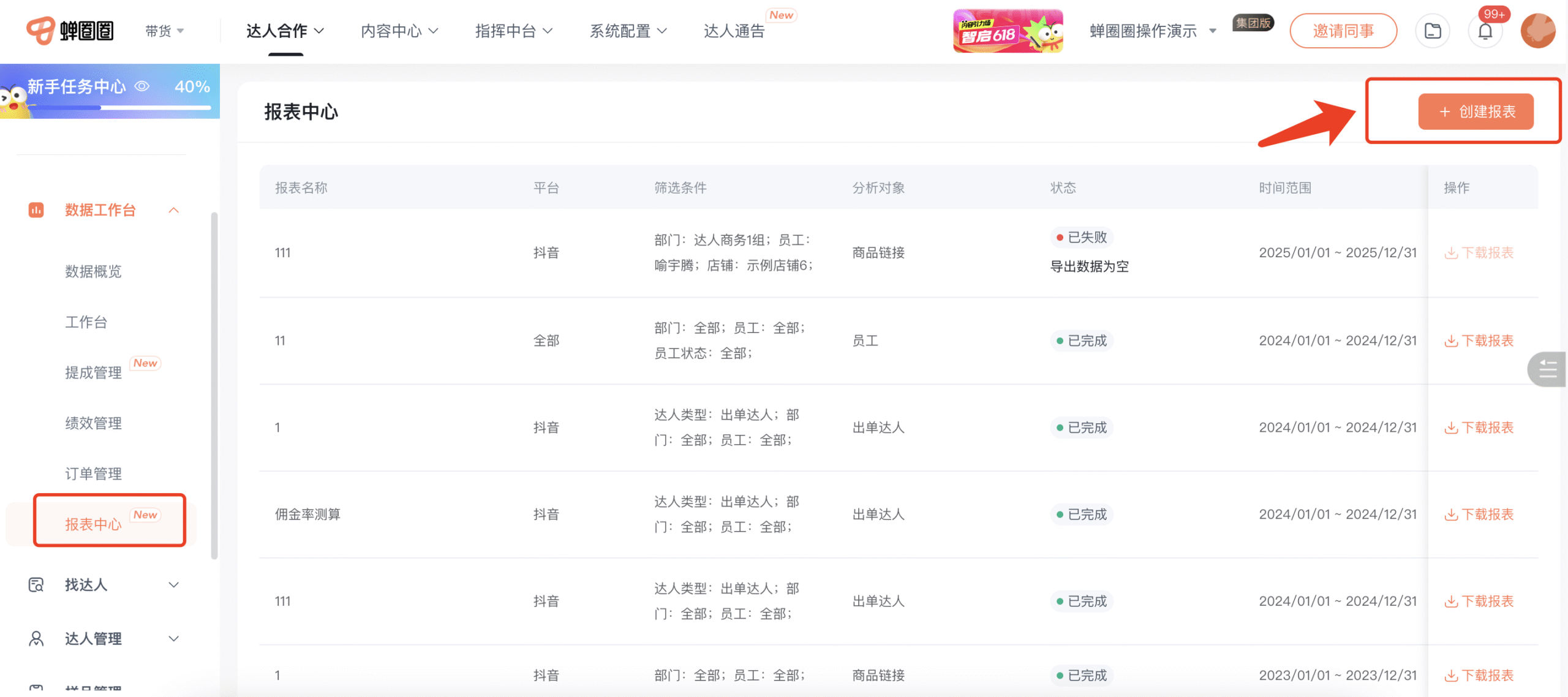Open the 蝉圈圈操作演示 account dropdown
The height and width of the screenshot is (697, 1568).
point(1153,31)
